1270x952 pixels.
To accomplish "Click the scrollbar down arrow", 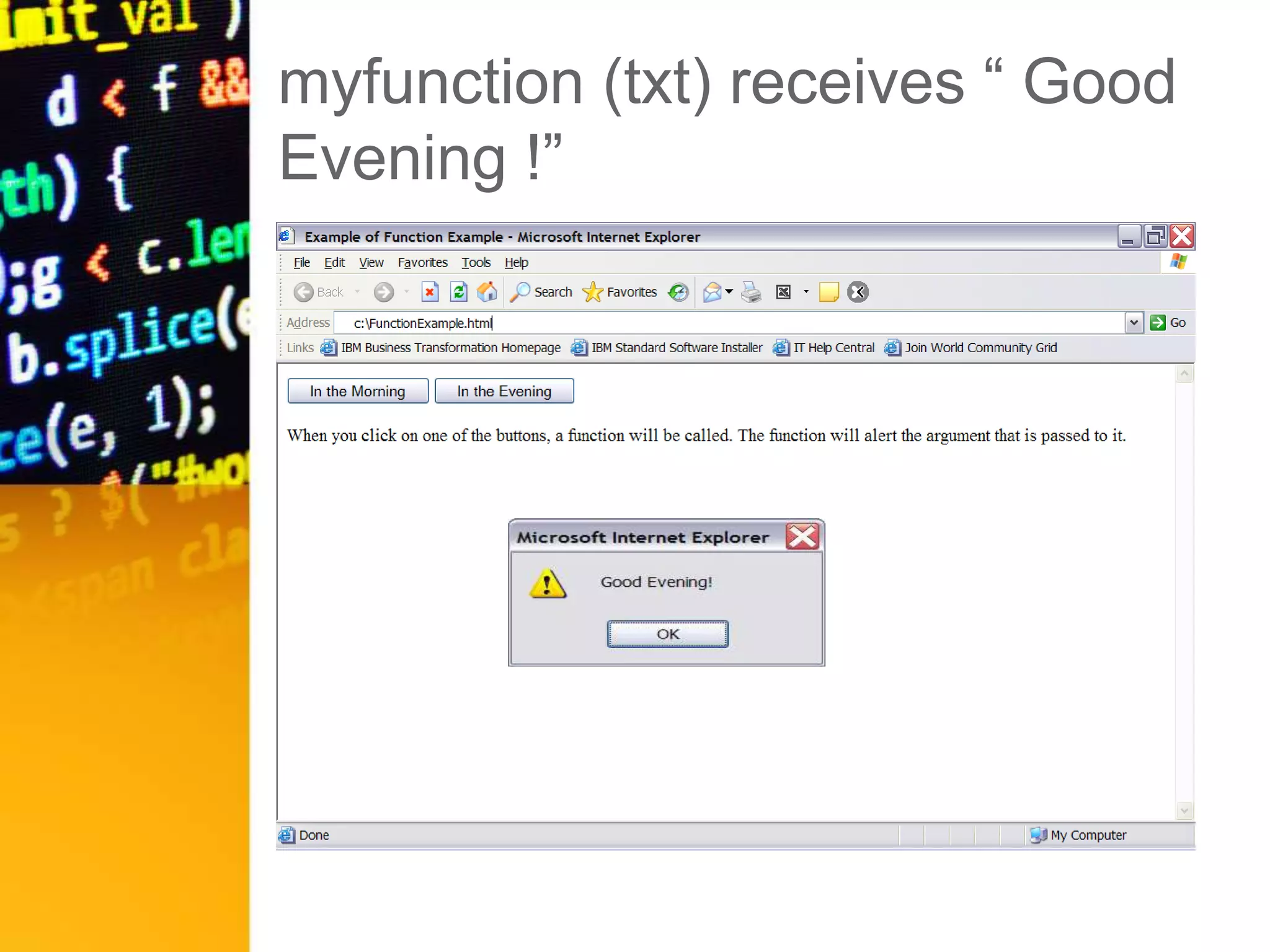I will tap(1184, 810).
